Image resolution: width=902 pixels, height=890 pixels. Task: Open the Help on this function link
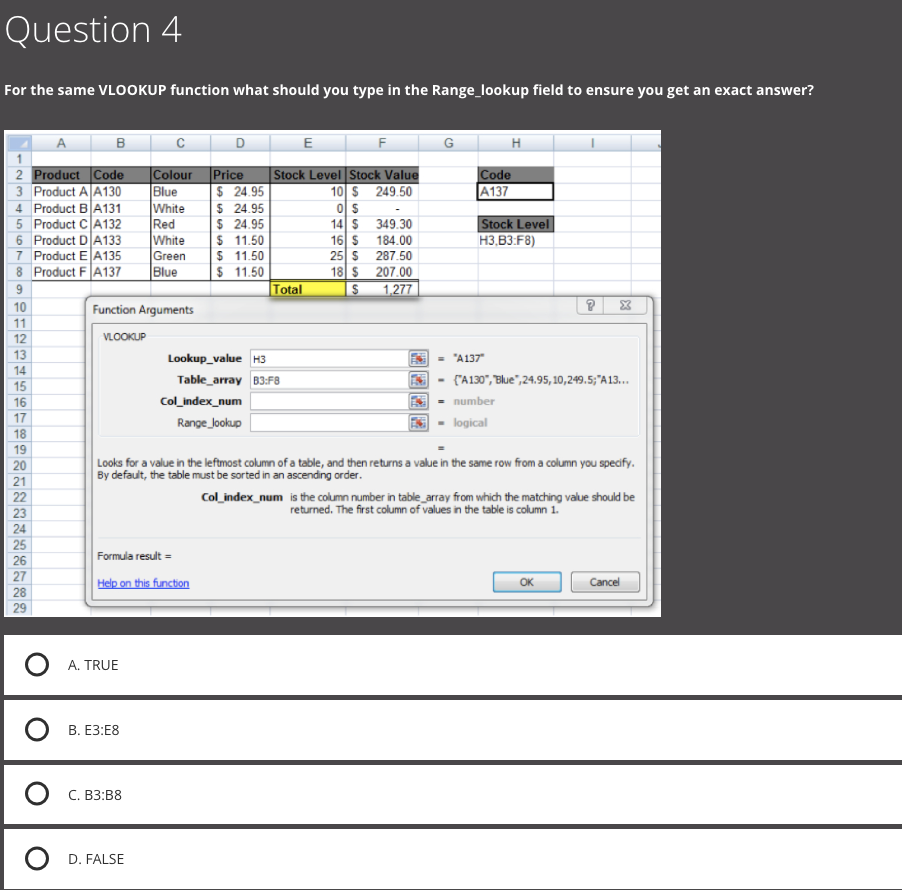[142, 583]
